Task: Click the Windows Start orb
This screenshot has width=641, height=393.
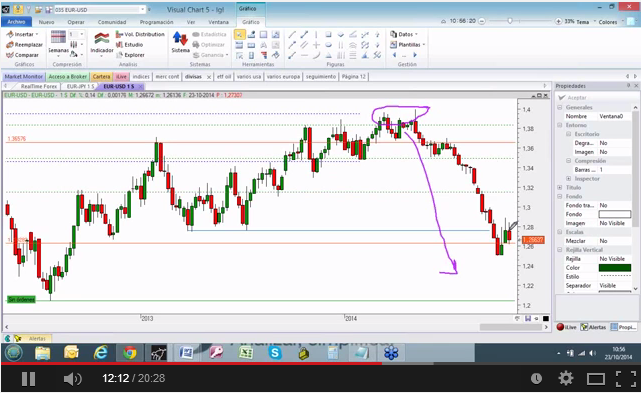Action: 13,353
